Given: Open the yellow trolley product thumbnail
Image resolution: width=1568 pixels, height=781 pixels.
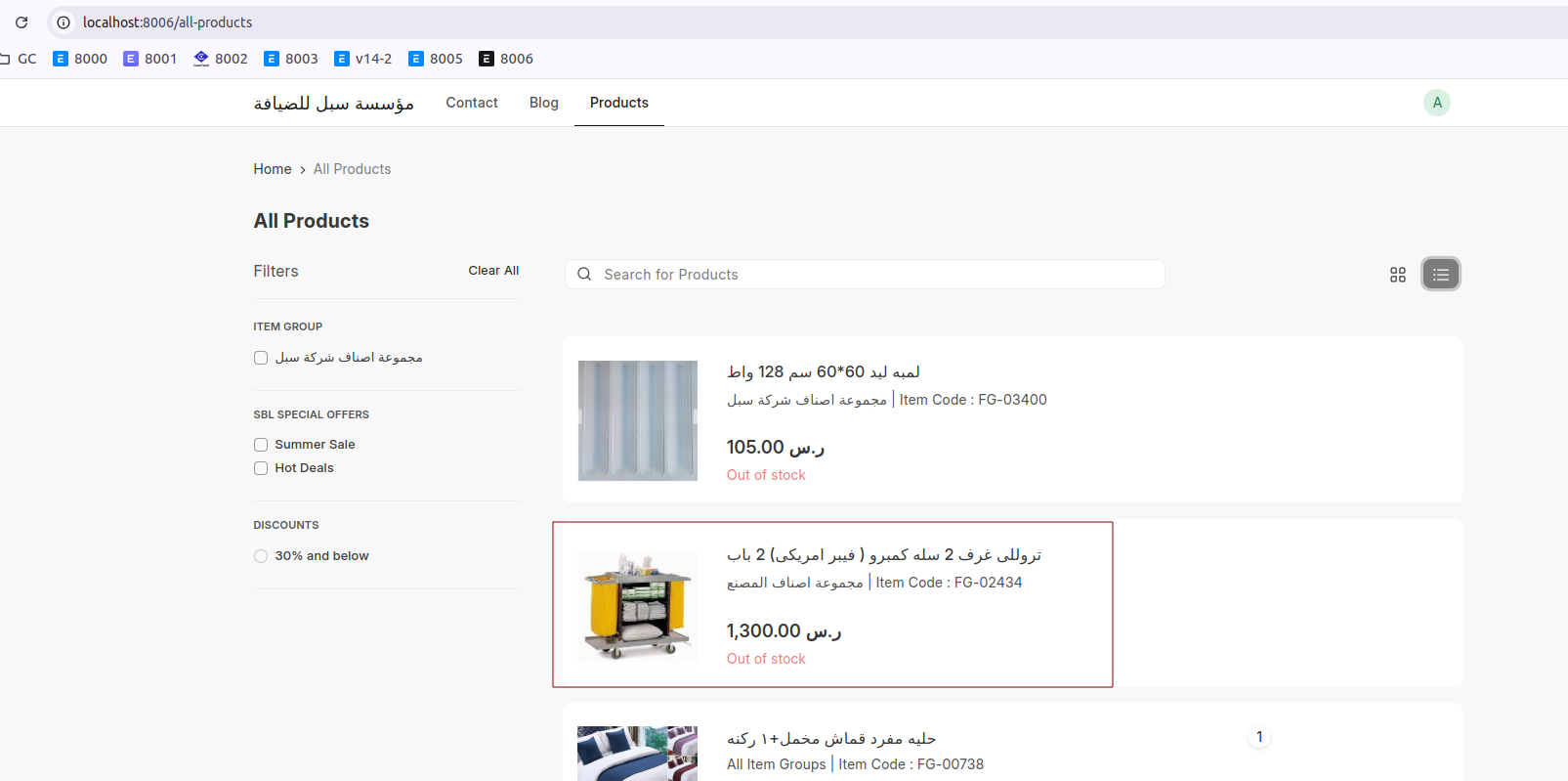Looking at the screenshot, I should [x=637, y=605].
